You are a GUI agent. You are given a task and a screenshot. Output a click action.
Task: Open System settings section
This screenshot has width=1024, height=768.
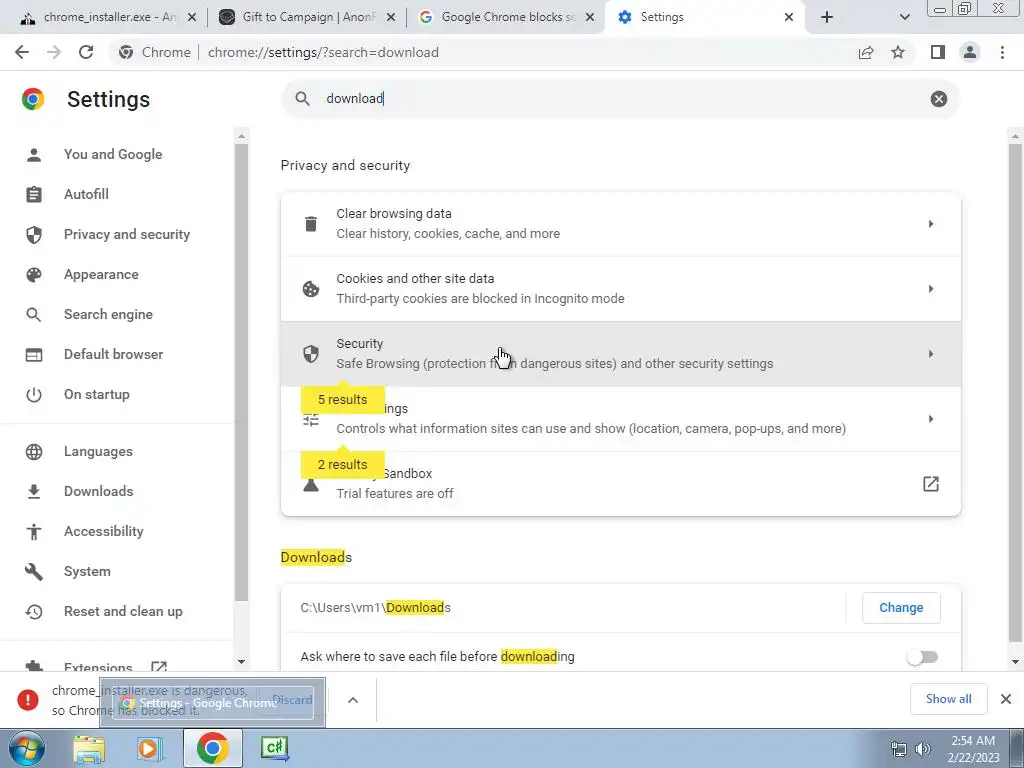click(x=87, y=571)
